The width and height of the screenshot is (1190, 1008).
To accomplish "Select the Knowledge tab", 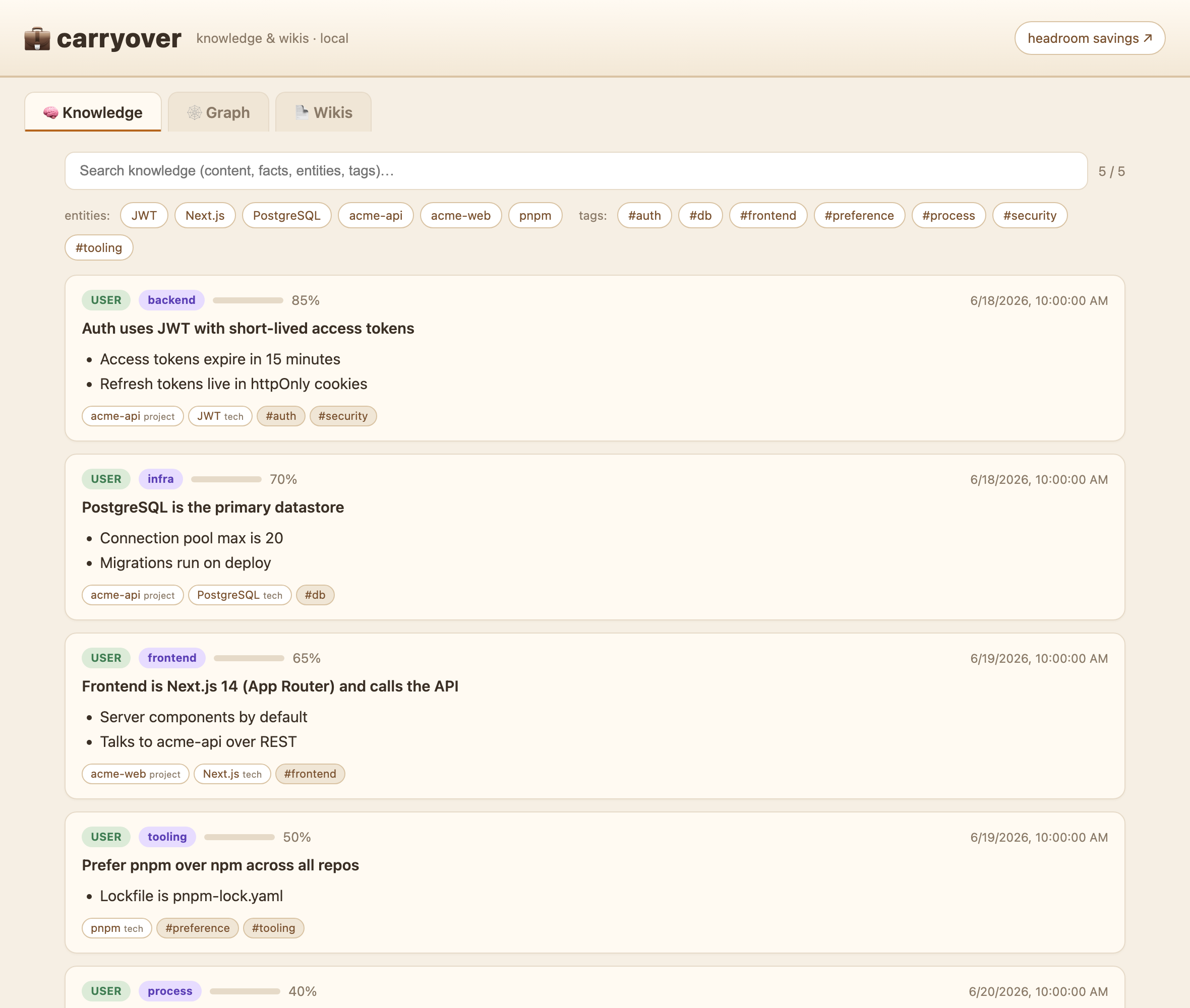I will tap(93, 112).
